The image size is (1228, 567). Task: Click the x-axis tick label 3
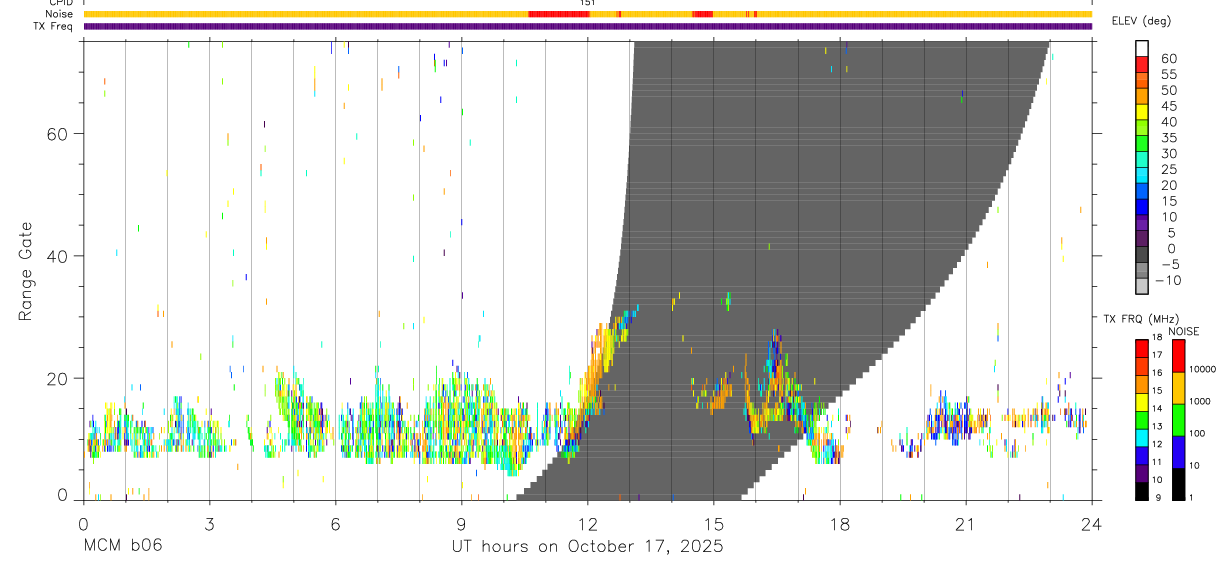click(x=209, y=525)
